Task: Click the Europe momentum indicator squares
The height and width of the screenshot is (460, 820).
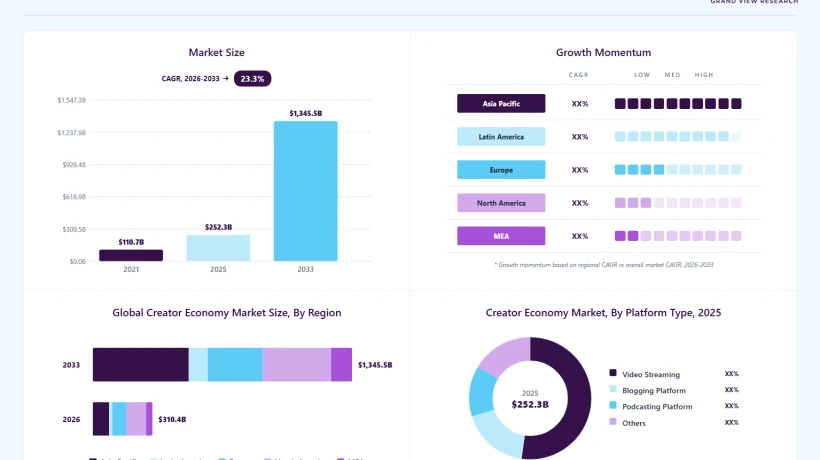Action: pos(678,170)
